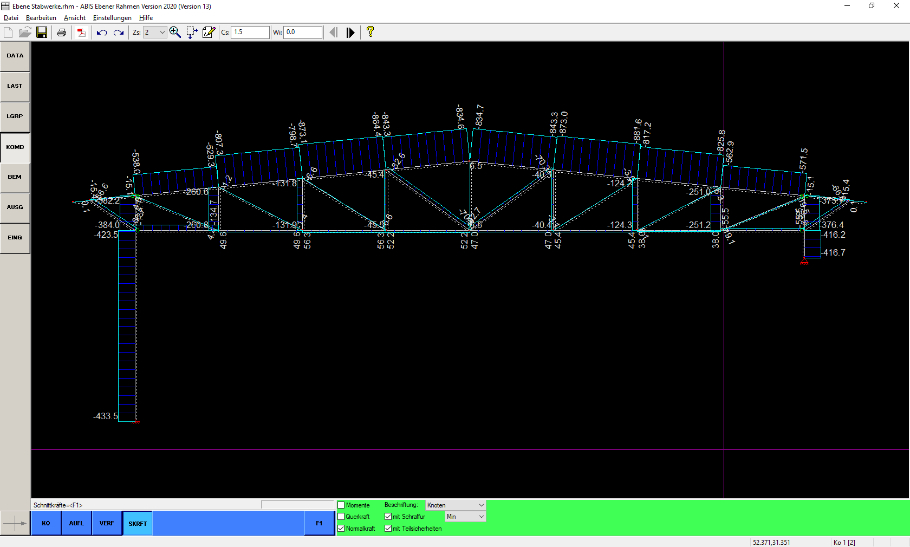The width and height of the screenshot is (910, 547).
Task: Click the New file icon
Action: coord(8,32)
